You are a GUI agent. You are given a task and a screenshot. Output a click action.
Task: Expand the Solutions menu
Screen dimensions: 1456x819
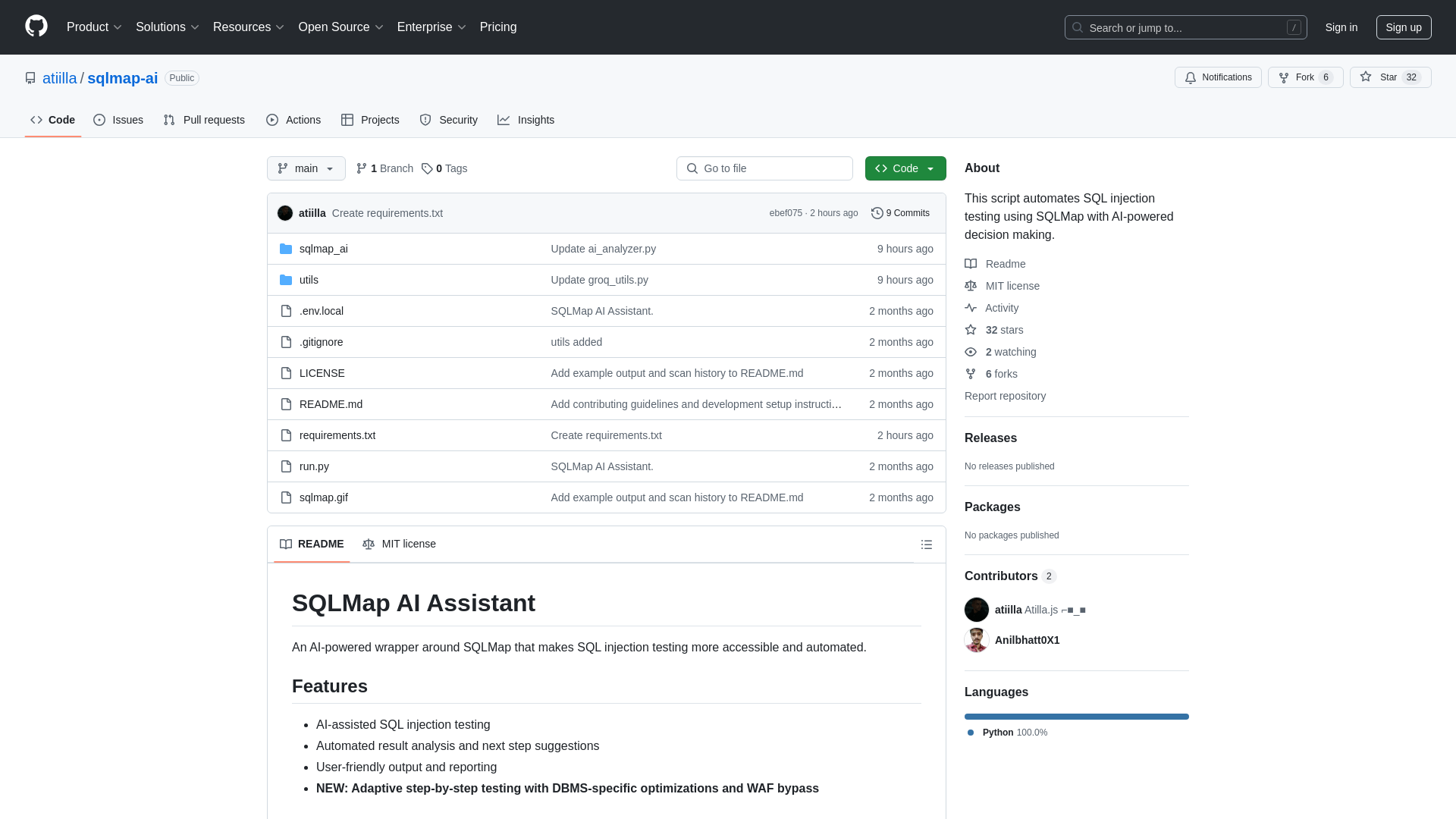coord(167,27)
